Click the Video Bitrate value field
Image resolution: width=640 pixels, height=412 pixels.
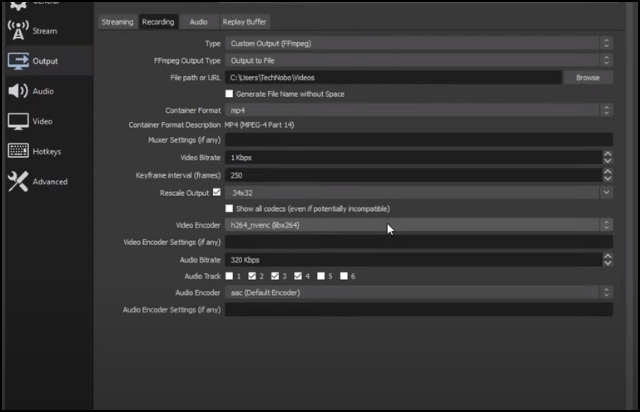(413, 158)
